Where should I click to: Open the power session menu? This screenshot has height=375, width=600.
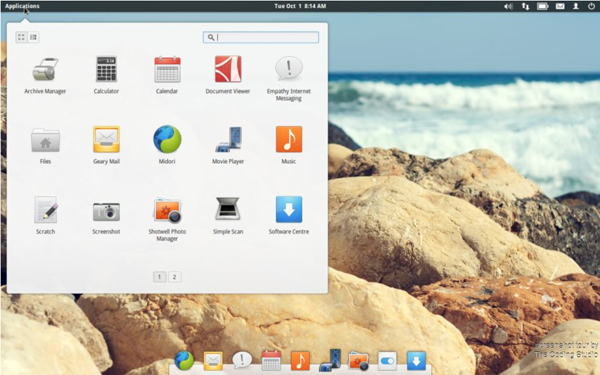[x=591, y=6]
